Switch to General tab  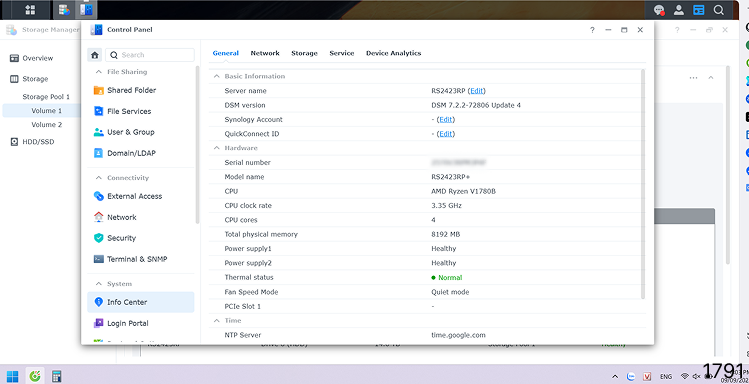[225, 53]
